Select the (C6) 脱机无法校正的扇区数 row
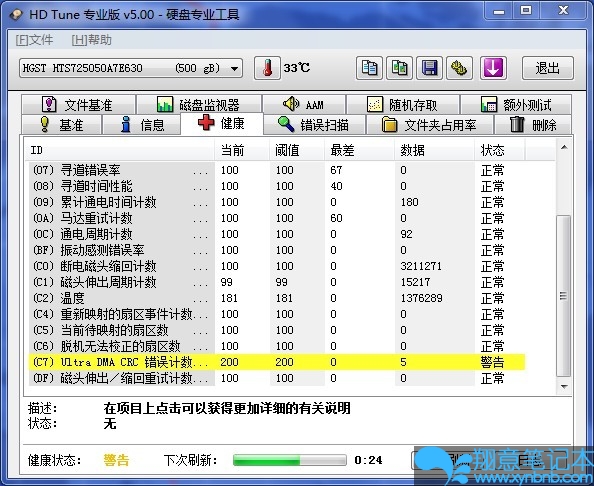594x486 pixels. coord(277,346)
